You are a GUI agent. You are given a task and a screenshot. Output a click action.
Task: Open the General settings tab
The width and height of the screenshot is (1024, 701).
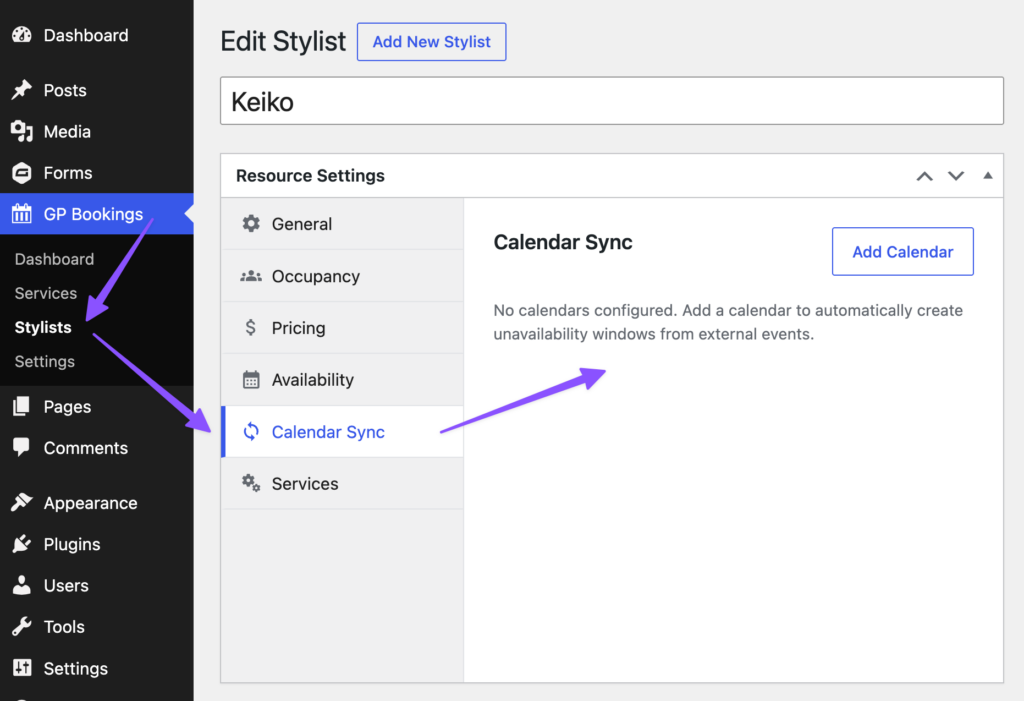coord(343,223)
